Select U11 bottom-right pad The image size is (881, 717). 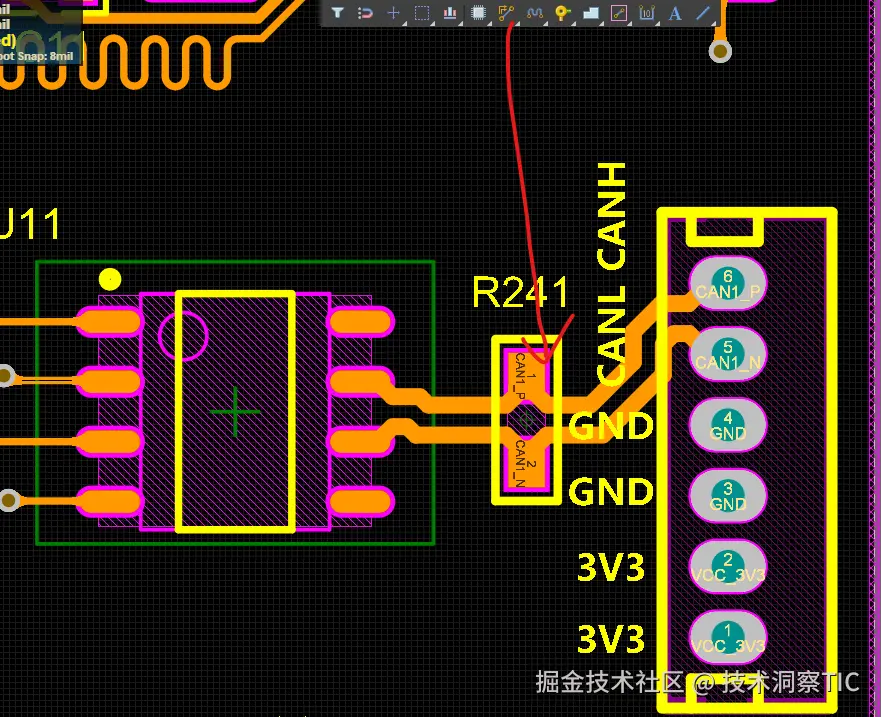point(361,501)
